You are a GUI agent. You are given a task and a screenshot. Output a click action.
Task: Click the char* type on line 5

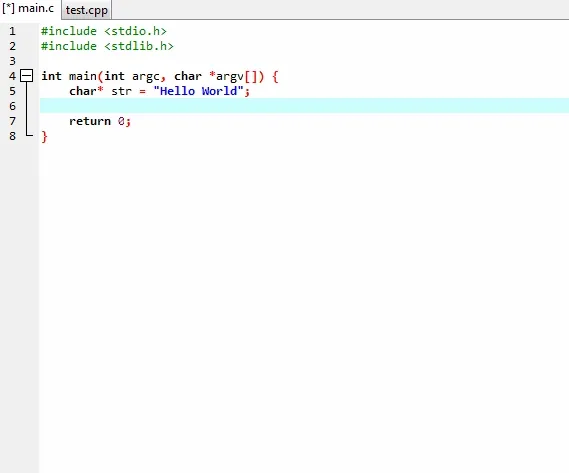click(86, 91)
